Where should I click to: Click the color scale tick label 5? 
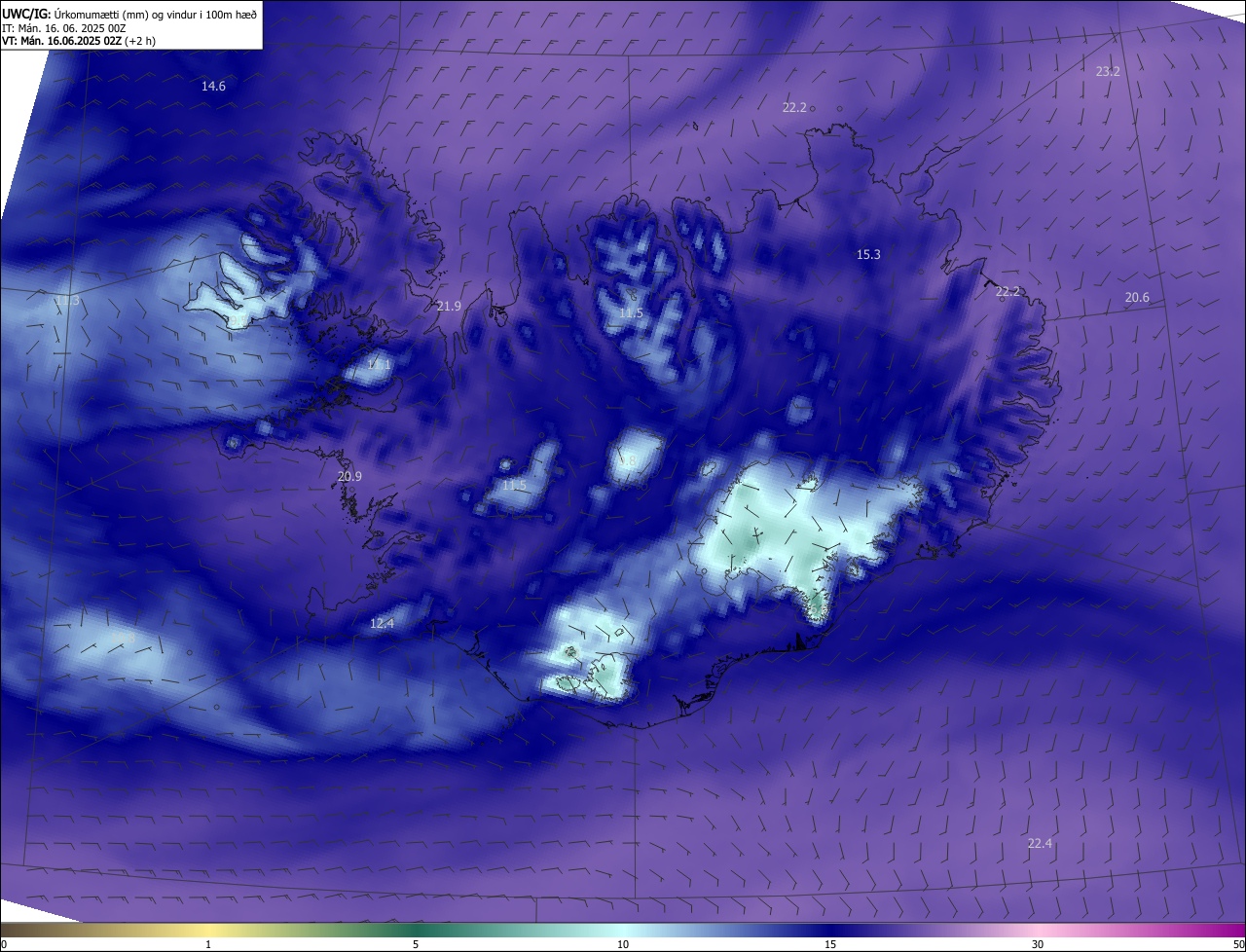(x=416, y=944)
